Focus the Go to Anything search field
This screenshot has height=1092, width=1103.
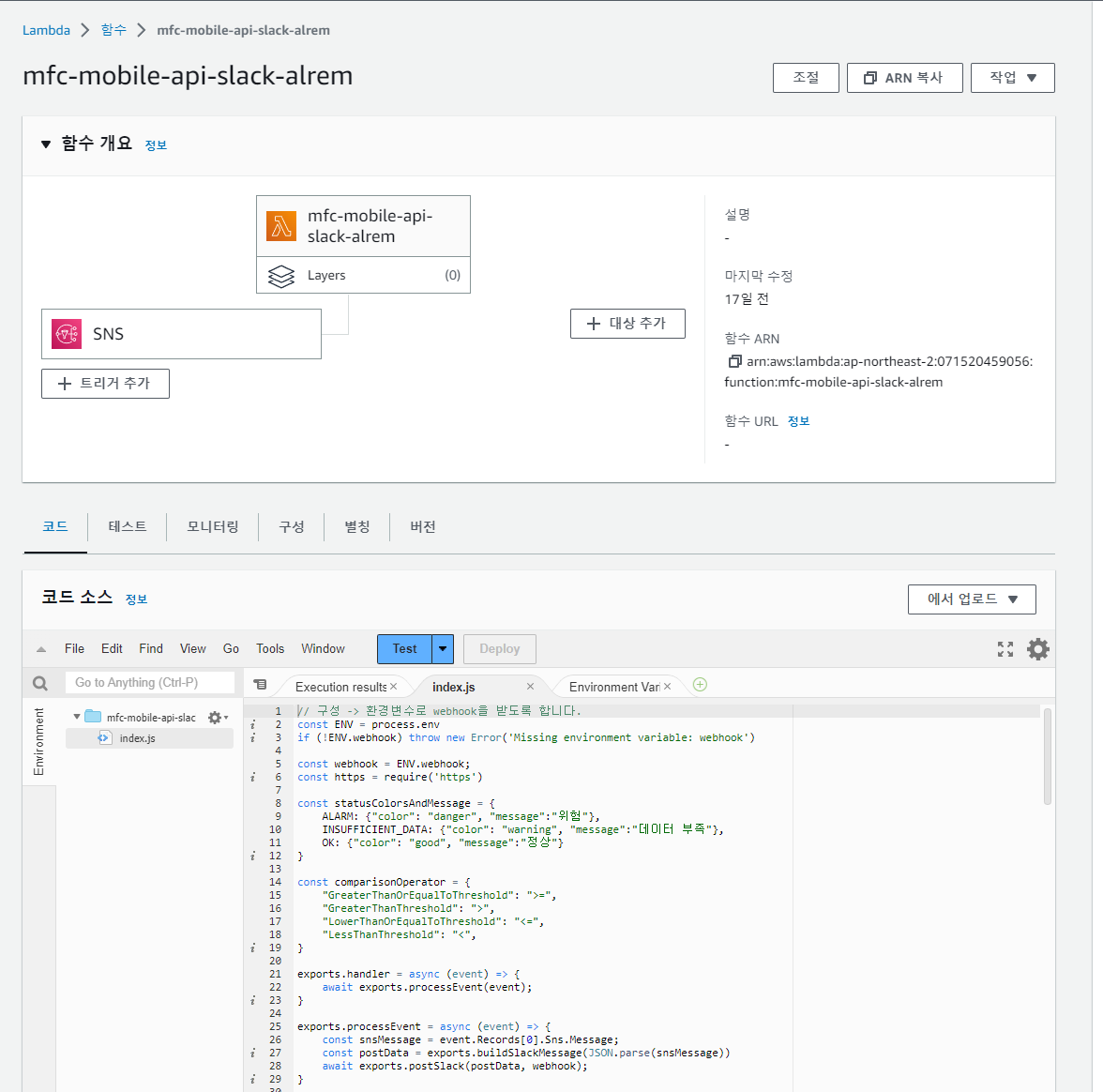[150, 683]
